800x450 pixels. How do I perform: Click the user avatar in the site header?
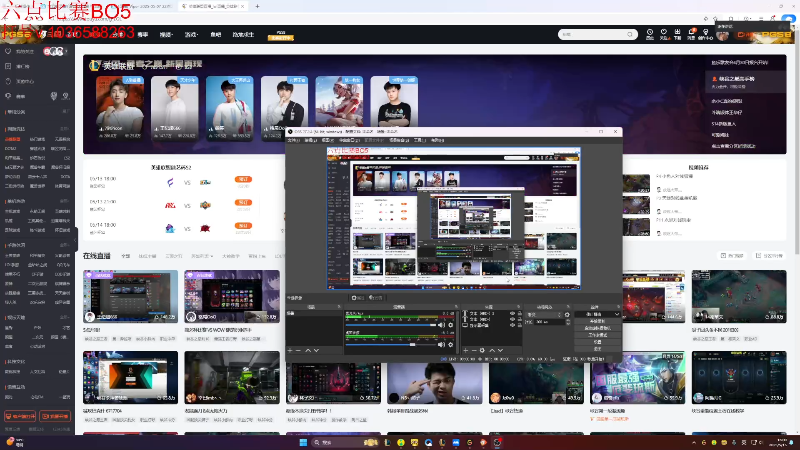coord(722,35)
